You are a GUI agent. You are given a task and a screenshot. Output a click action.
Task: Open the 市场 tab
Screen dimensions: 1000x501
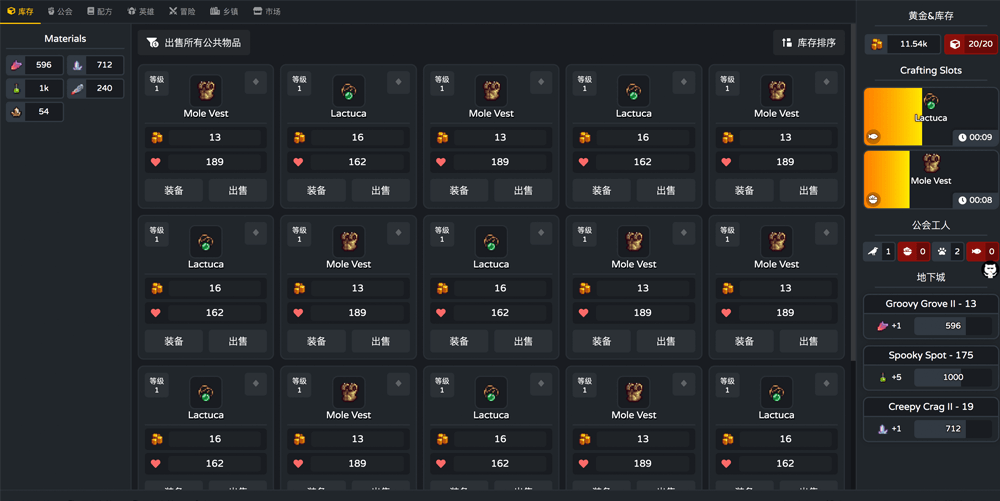266,12
